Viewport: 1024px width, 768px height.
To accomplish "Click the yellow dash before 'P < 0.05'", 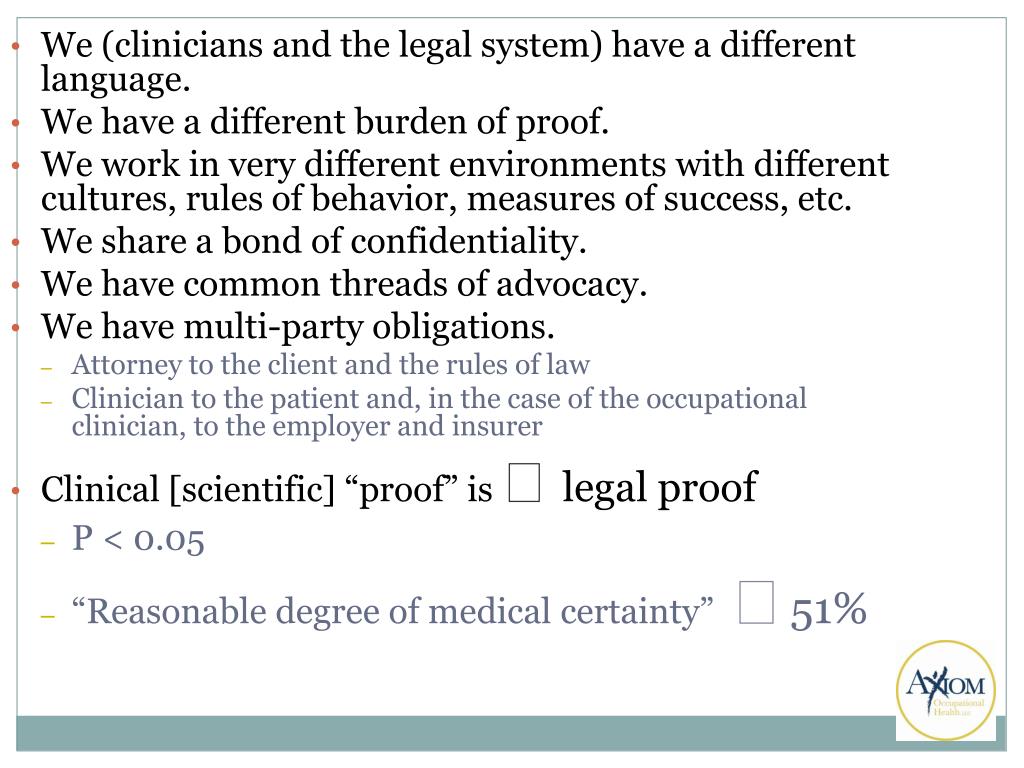I will (46, 542).
